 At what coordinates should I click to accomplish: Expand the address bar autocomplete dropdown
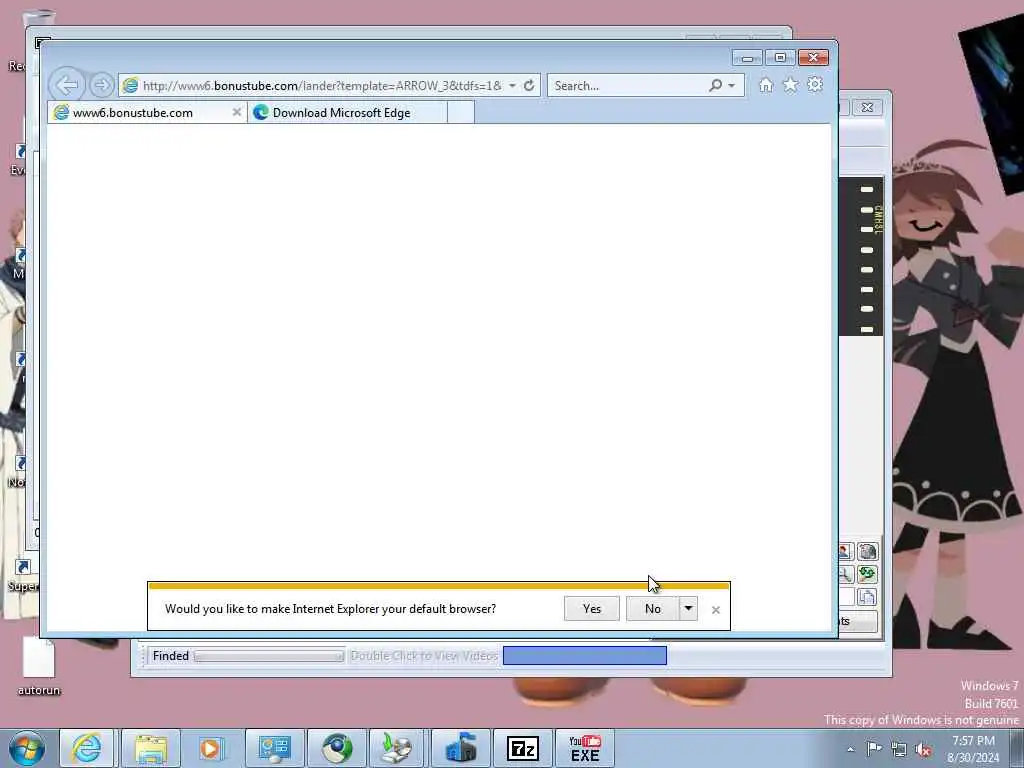[513, 86]
